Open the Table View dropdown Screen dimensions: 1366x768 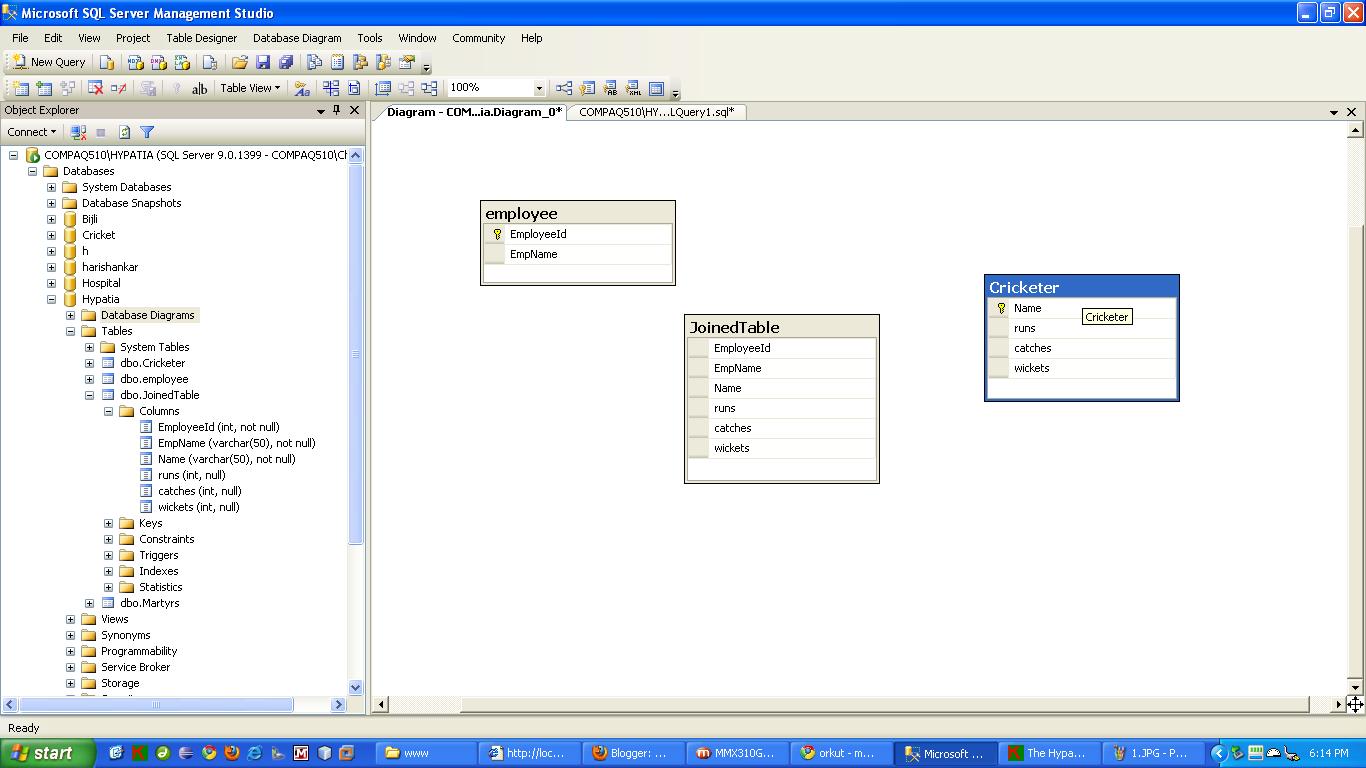250,88
